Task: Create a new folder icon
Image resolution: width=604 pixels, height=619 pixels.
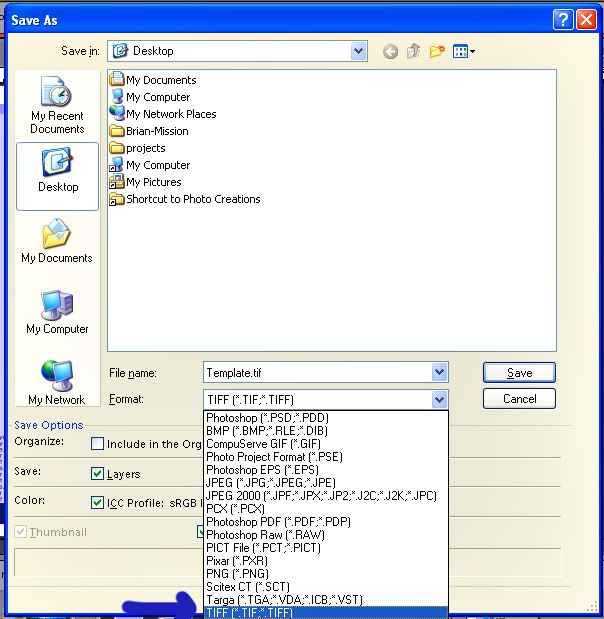Action: [x=437, y=51]
